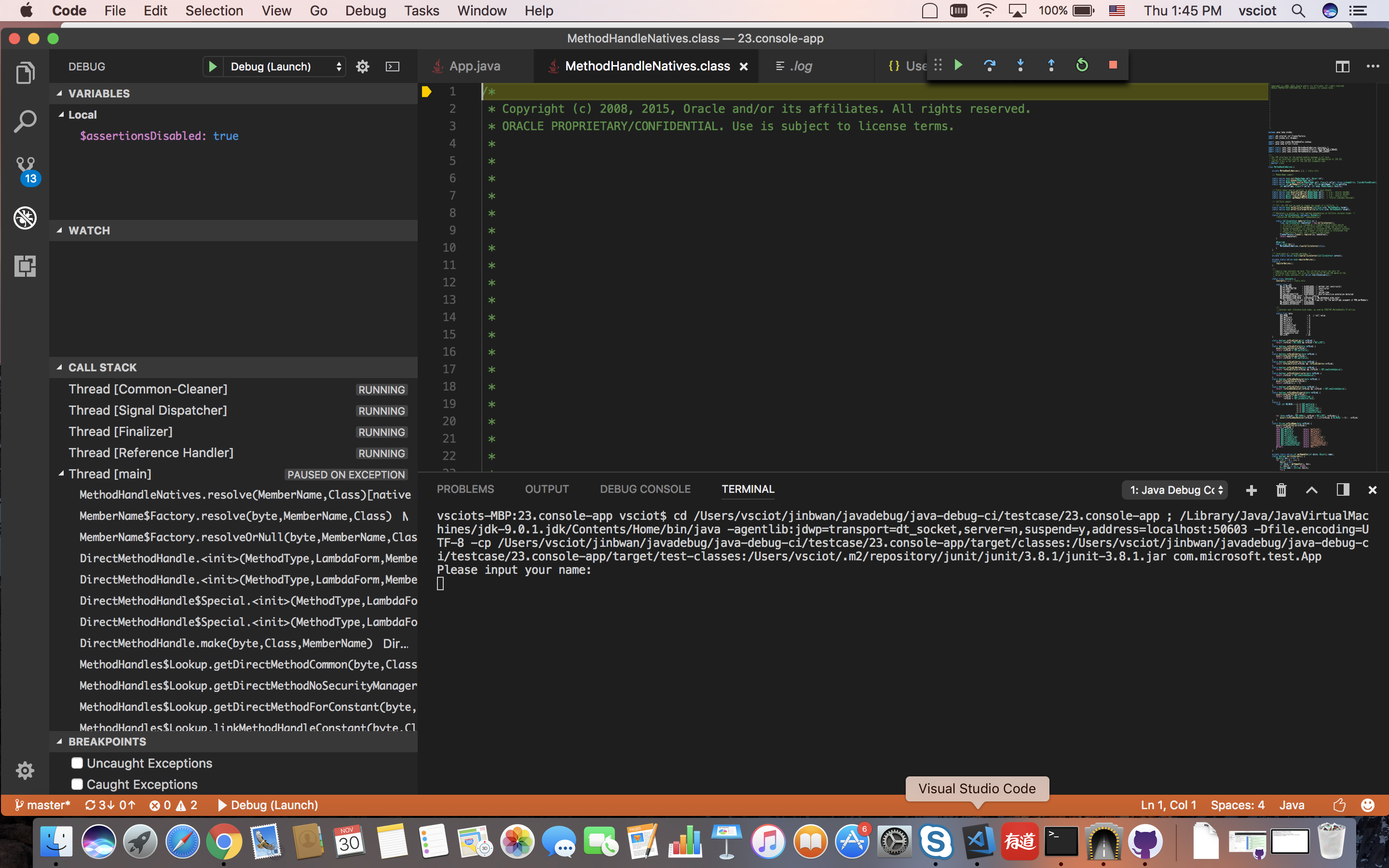Collapse the Thread [main] call stack
This screenshot has height=868, width=1389.
61,474
